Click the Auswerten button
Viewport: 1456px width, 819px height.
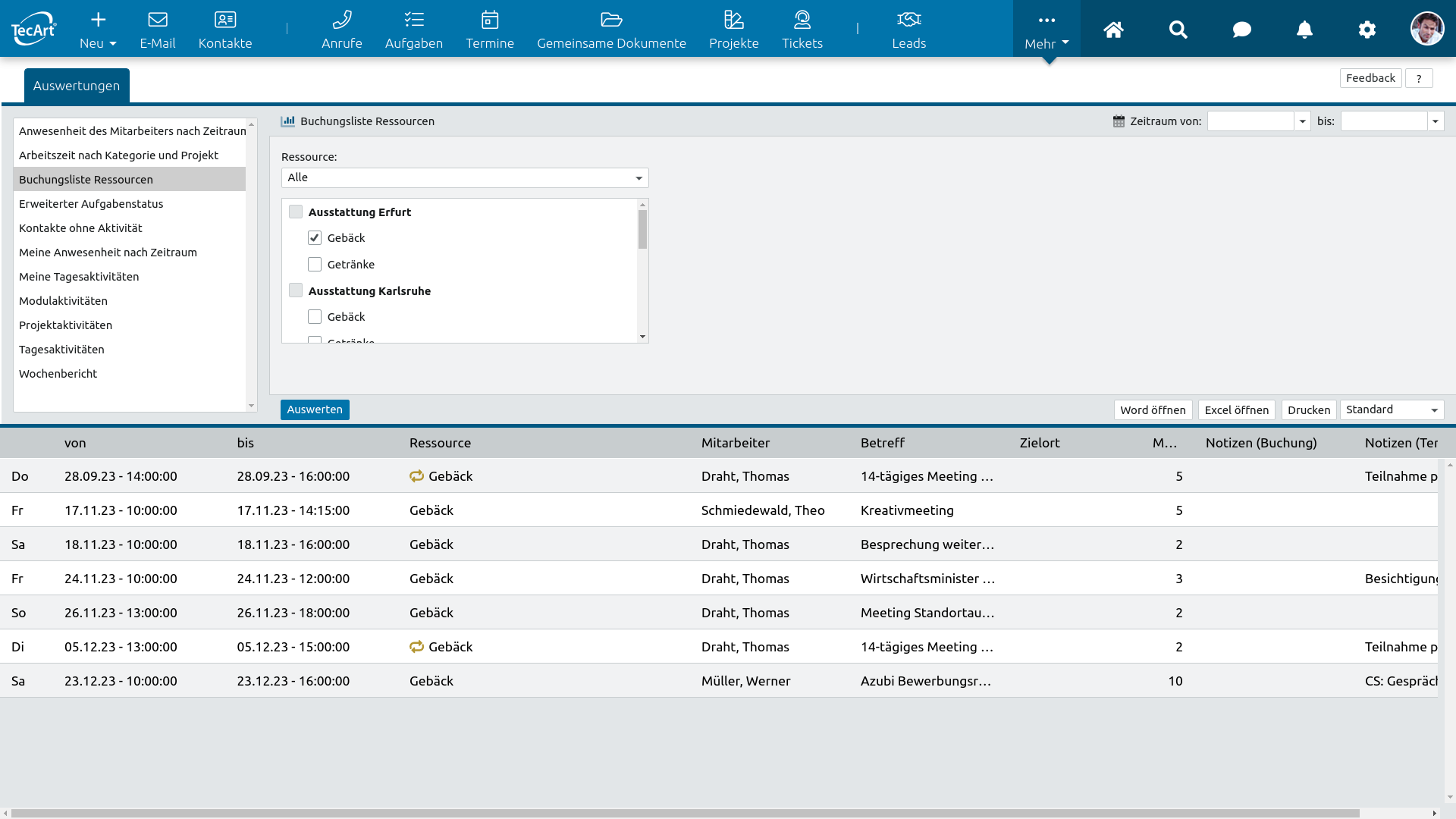[x=315, y=409]
